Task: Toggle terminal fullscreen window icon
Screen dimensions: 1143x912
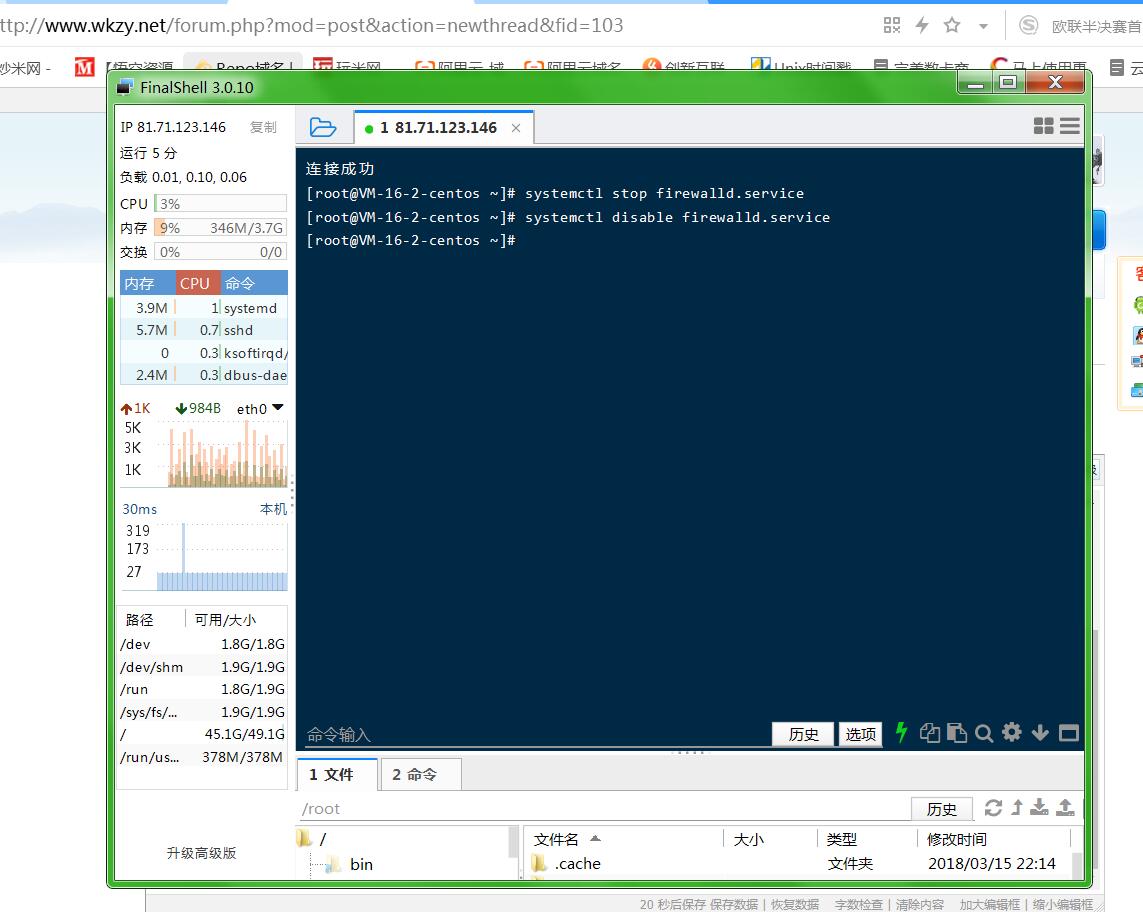Action: [1068, 733]
